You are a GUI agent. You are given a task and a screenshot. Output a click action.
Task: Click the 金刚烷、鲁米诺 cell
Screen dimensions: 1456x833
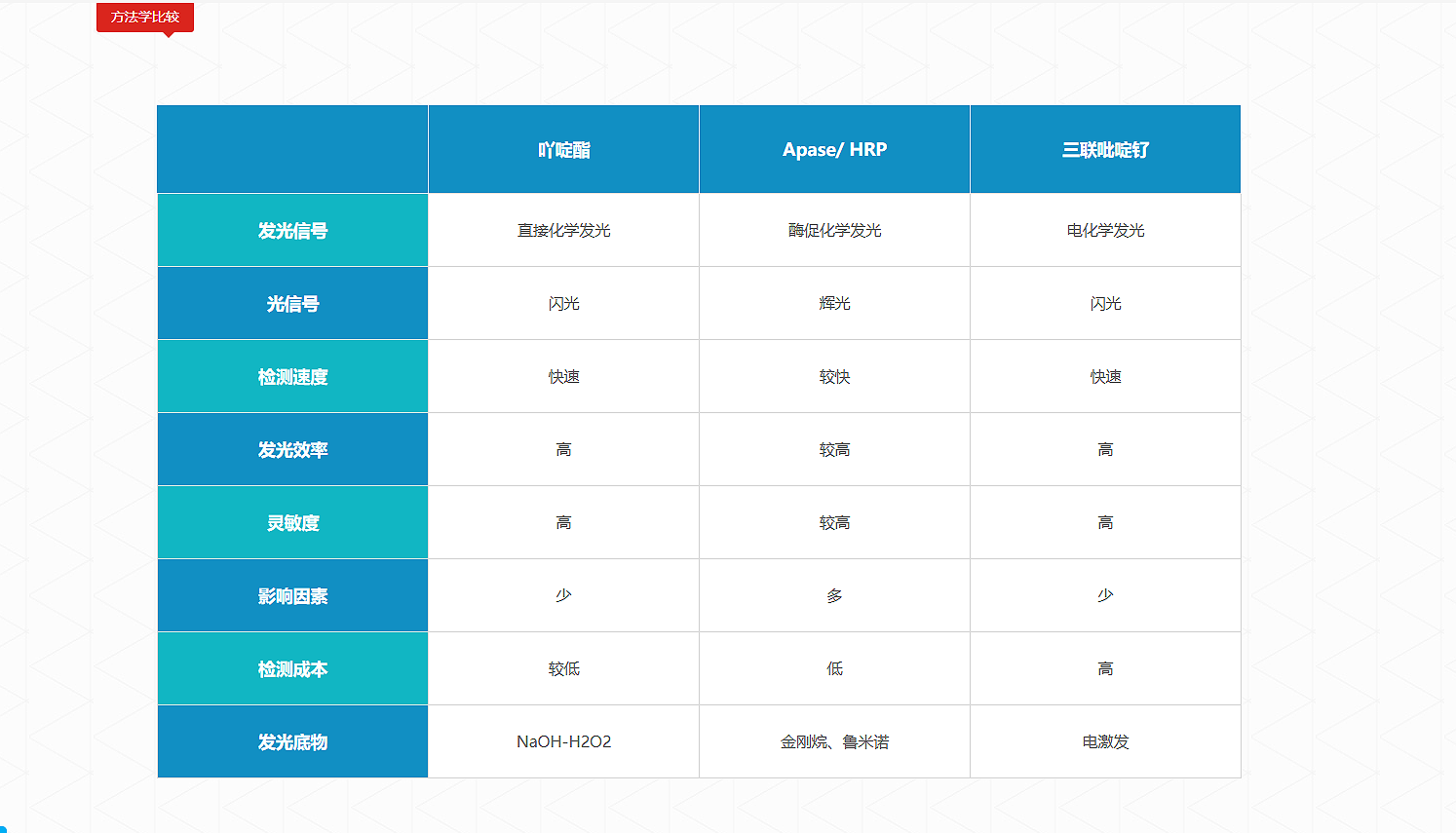tap(834, 742)
